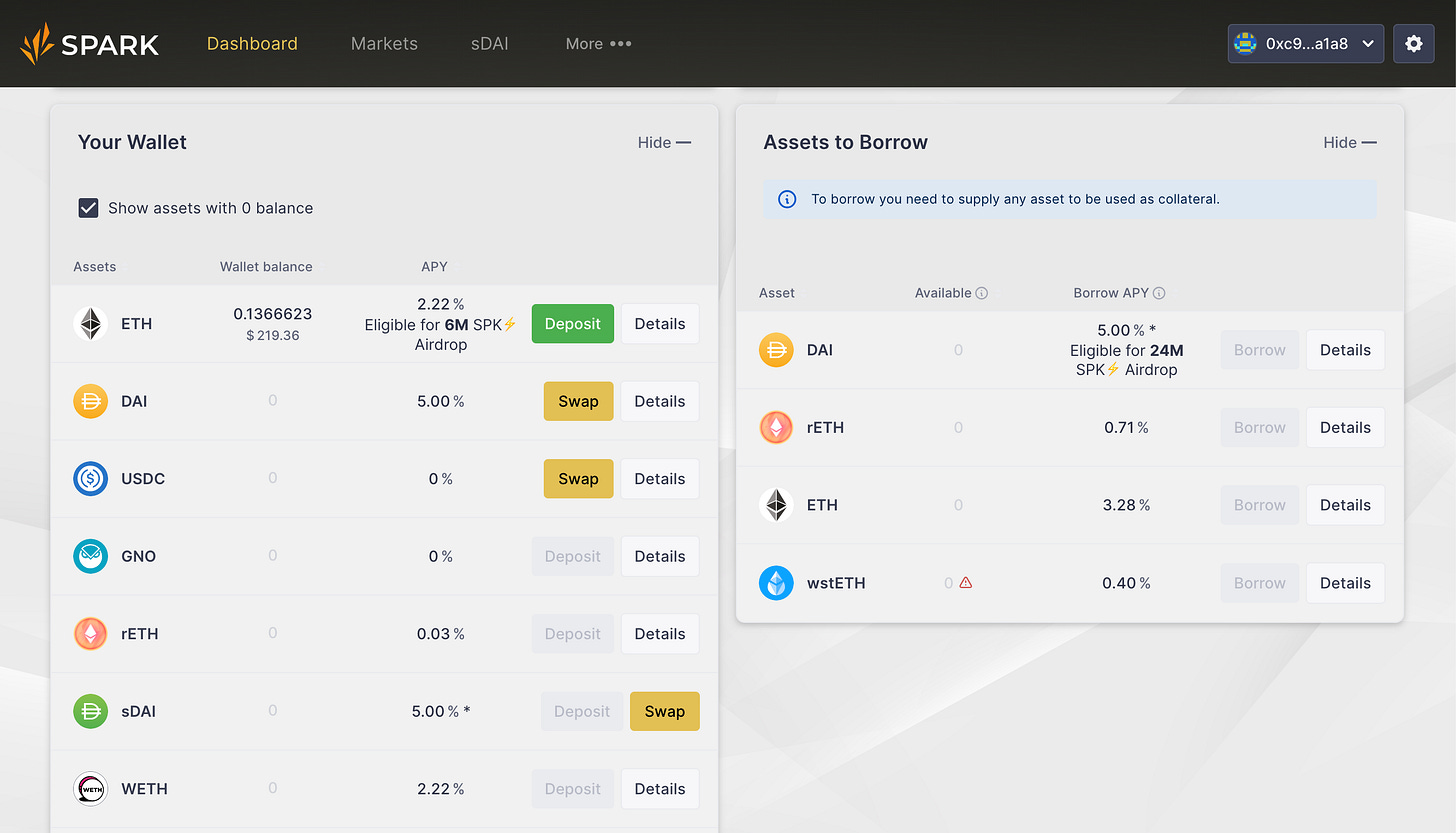
Task: Click the Spark logo in header
Action: click(89, 44)
